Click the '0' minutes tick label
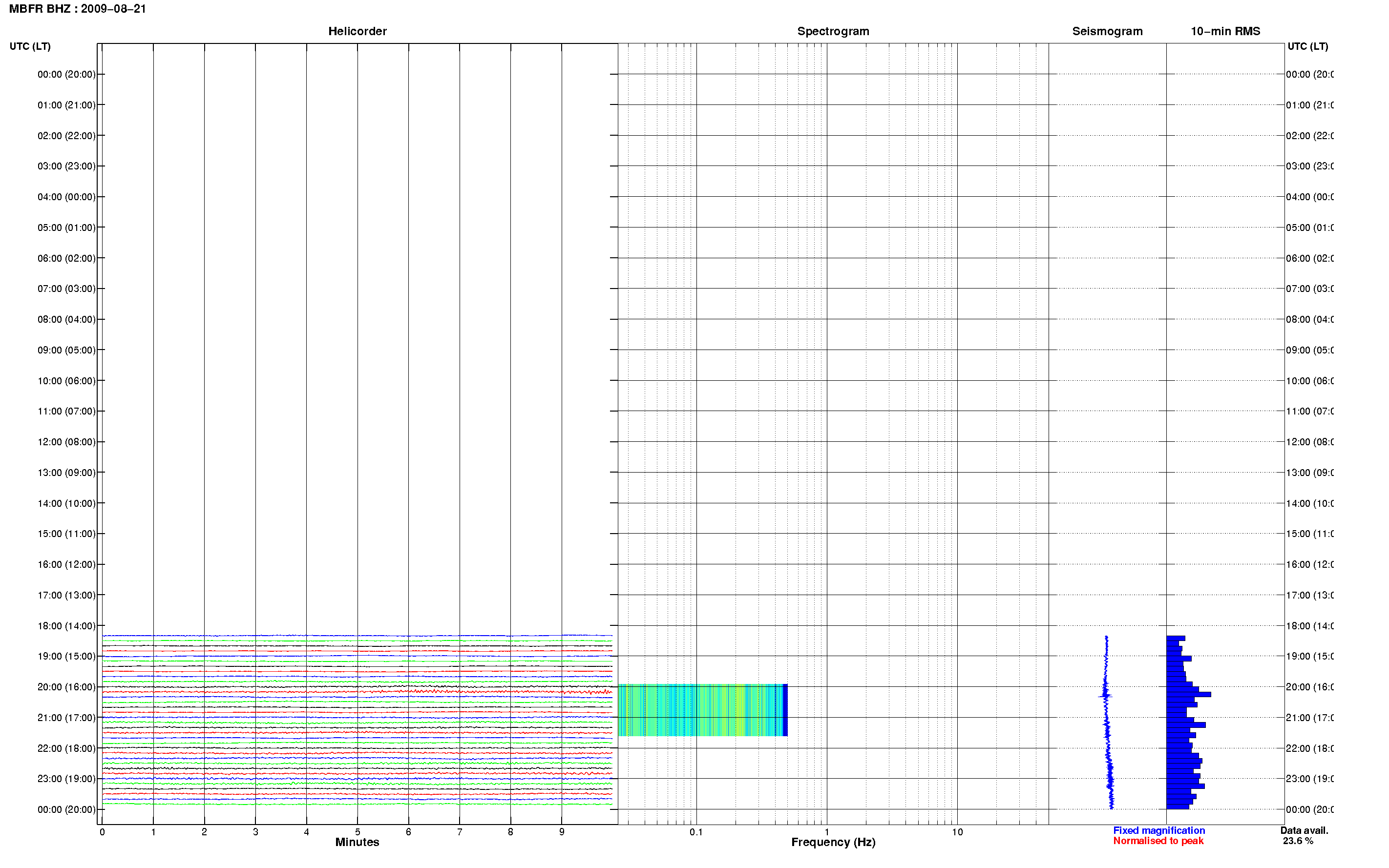Image resolution: width=1389 pixels, height=868 pixels. pos(102,832)
